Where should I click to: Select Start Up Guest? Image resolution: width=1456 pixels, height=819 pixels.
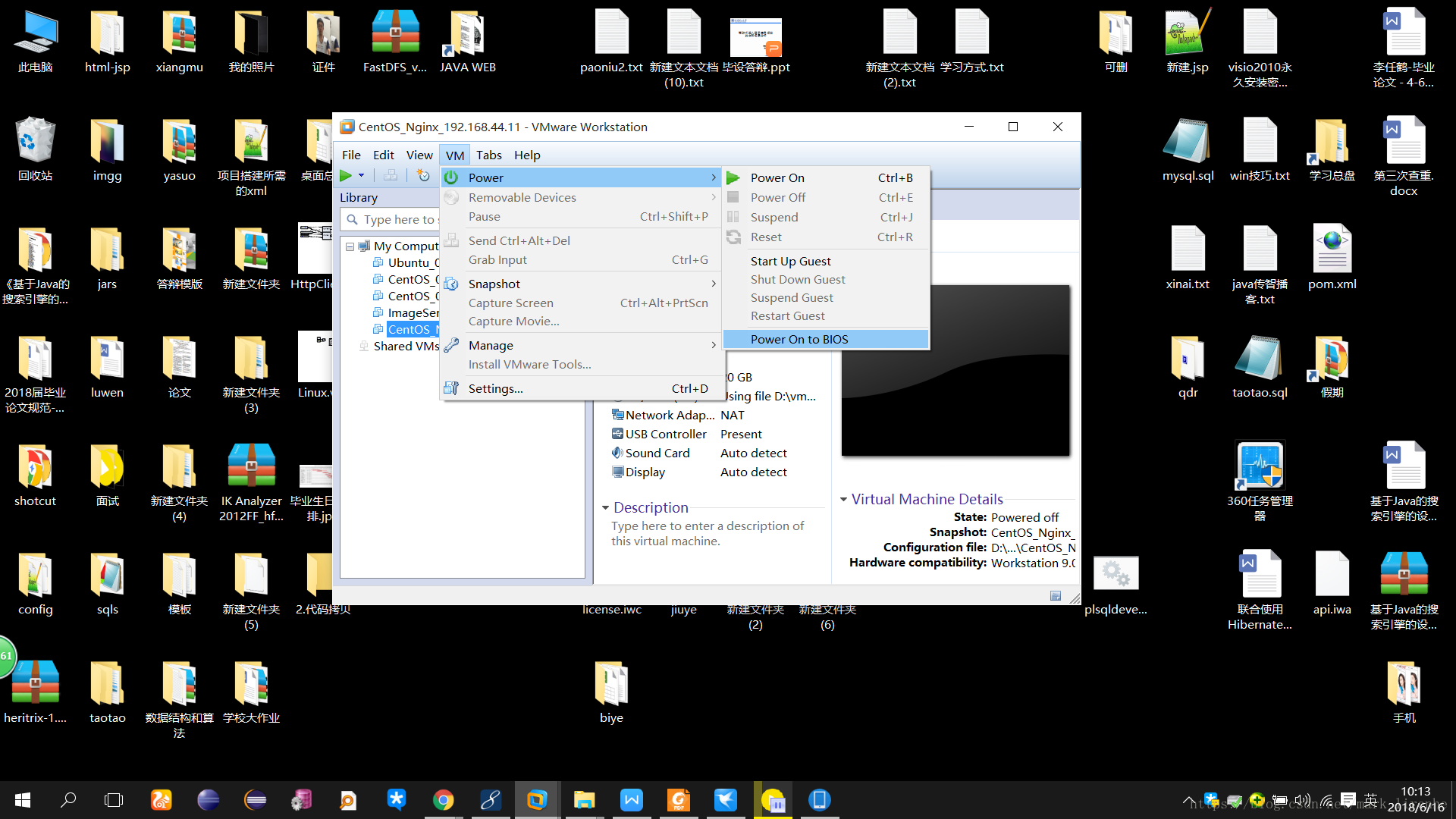pos(826,261)
